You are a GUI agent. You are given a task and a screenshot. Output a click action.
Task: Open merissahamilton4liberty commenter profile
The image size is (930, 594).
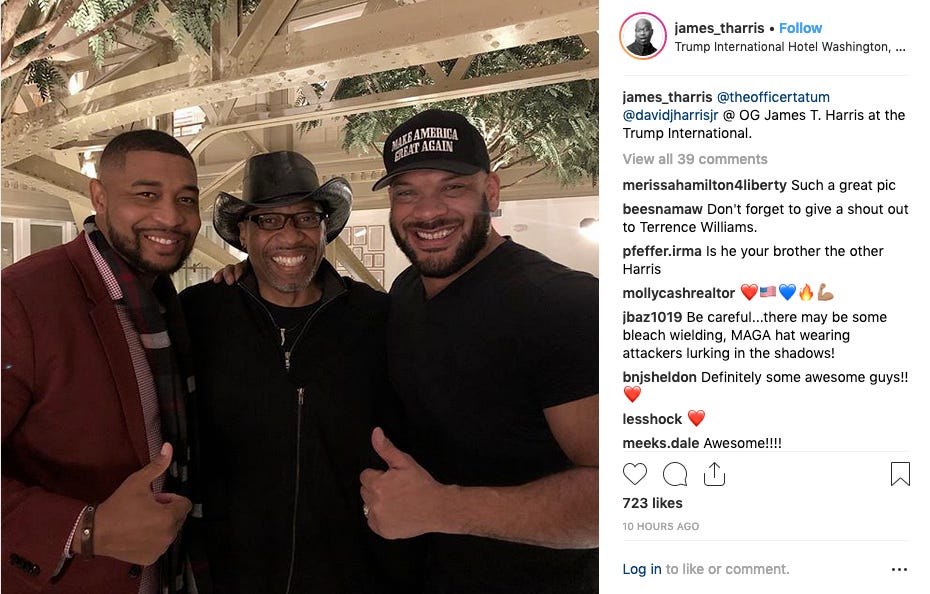click(x=705, y=185)
